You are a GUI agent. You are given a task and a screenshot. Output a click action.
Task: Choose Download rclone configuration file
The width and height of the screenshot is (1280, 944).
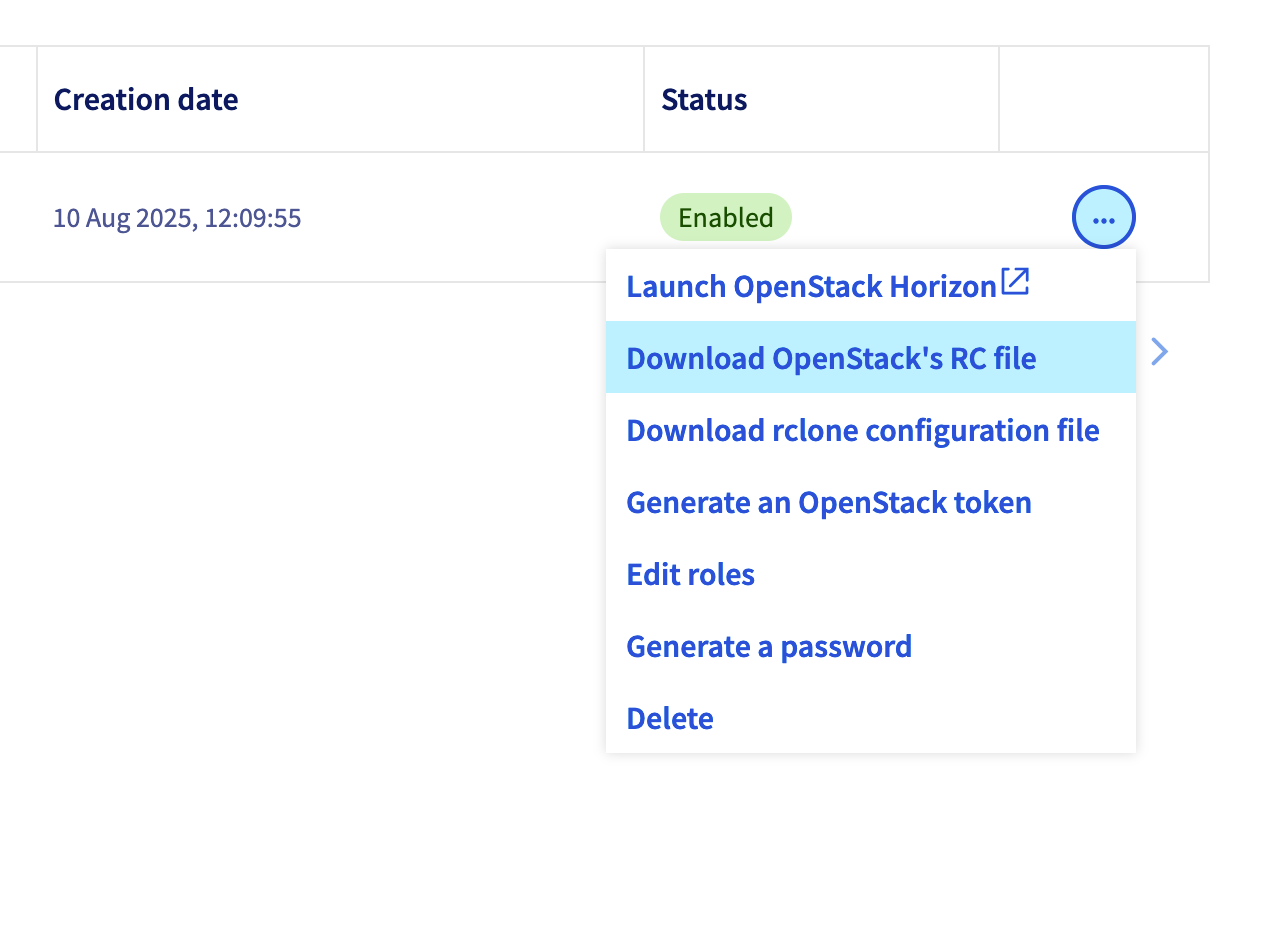pos(870,430)
